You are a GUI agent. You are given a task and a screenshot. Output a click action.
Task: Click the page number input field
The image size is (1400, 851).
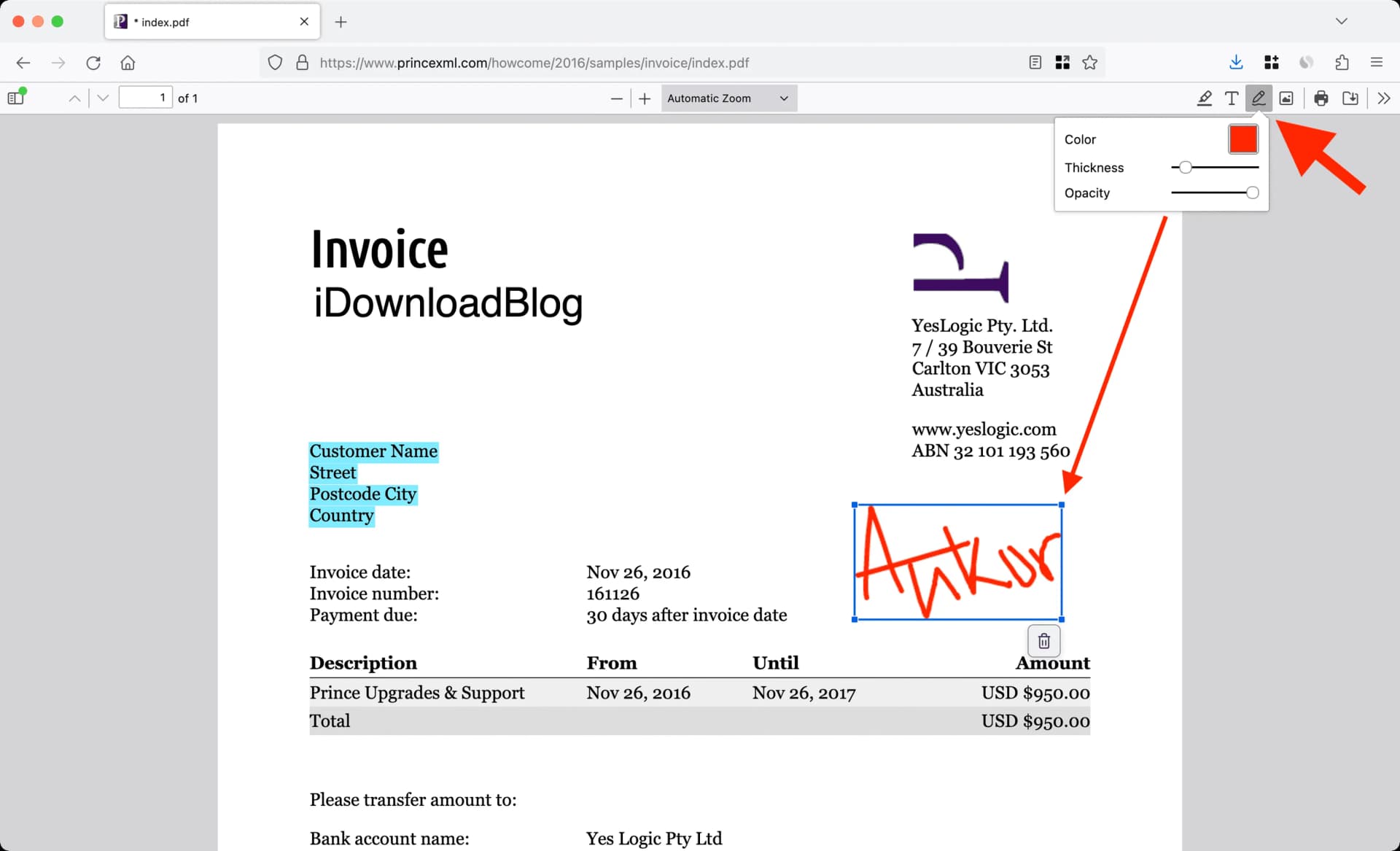tap(145, 97)
